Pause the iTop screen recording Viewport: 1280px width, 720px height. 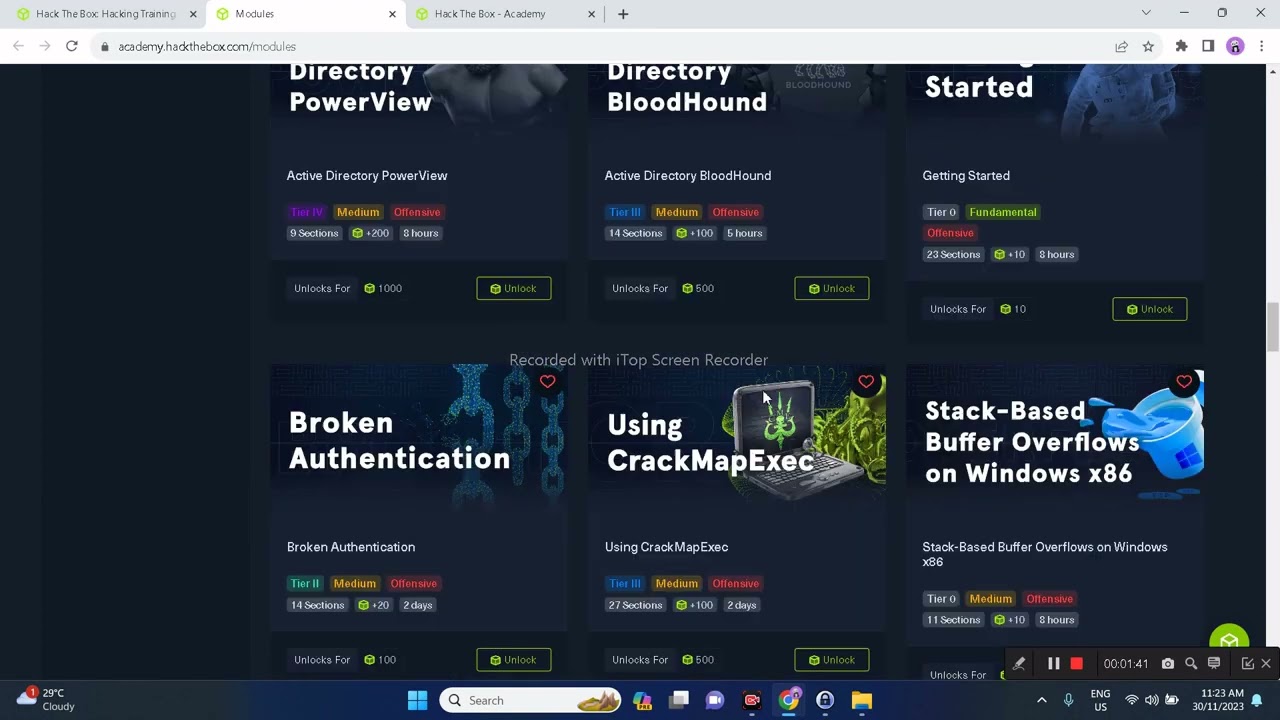click(1053, 664)
